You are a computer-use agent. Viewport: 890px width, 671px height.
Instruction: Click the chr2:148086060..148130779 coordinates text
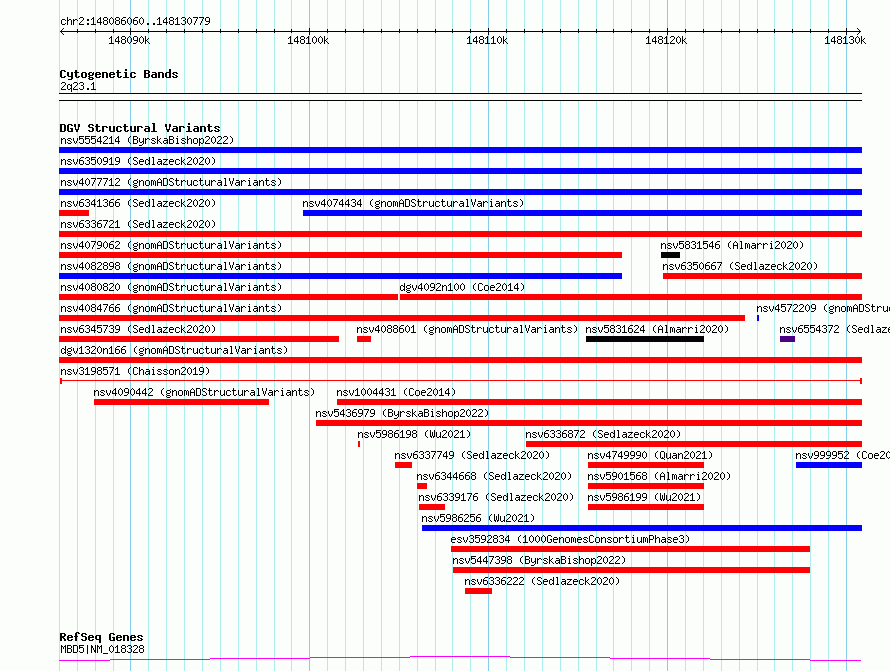click(135, 21)
